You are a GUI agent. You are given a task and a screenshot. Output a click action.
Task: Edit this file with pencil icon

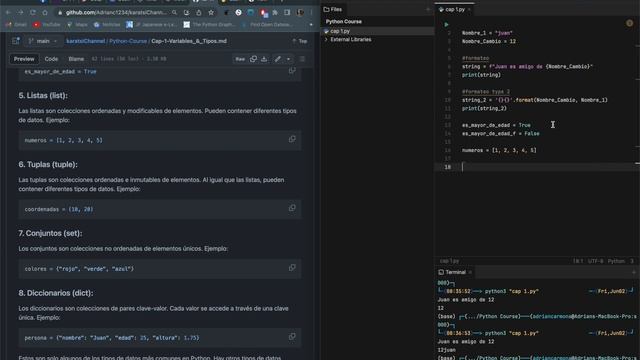click(x=278, y=59)
